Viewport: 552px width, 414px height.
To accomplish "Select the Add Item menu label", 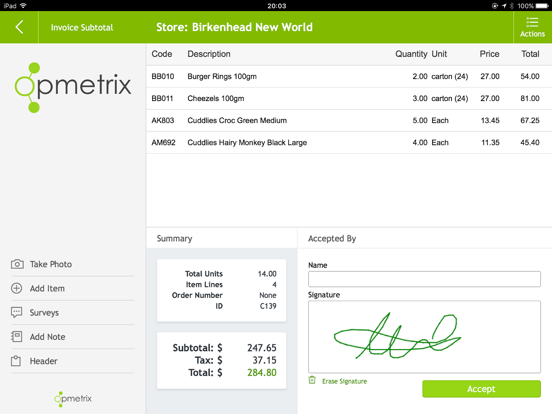I will tap(47, 288).
